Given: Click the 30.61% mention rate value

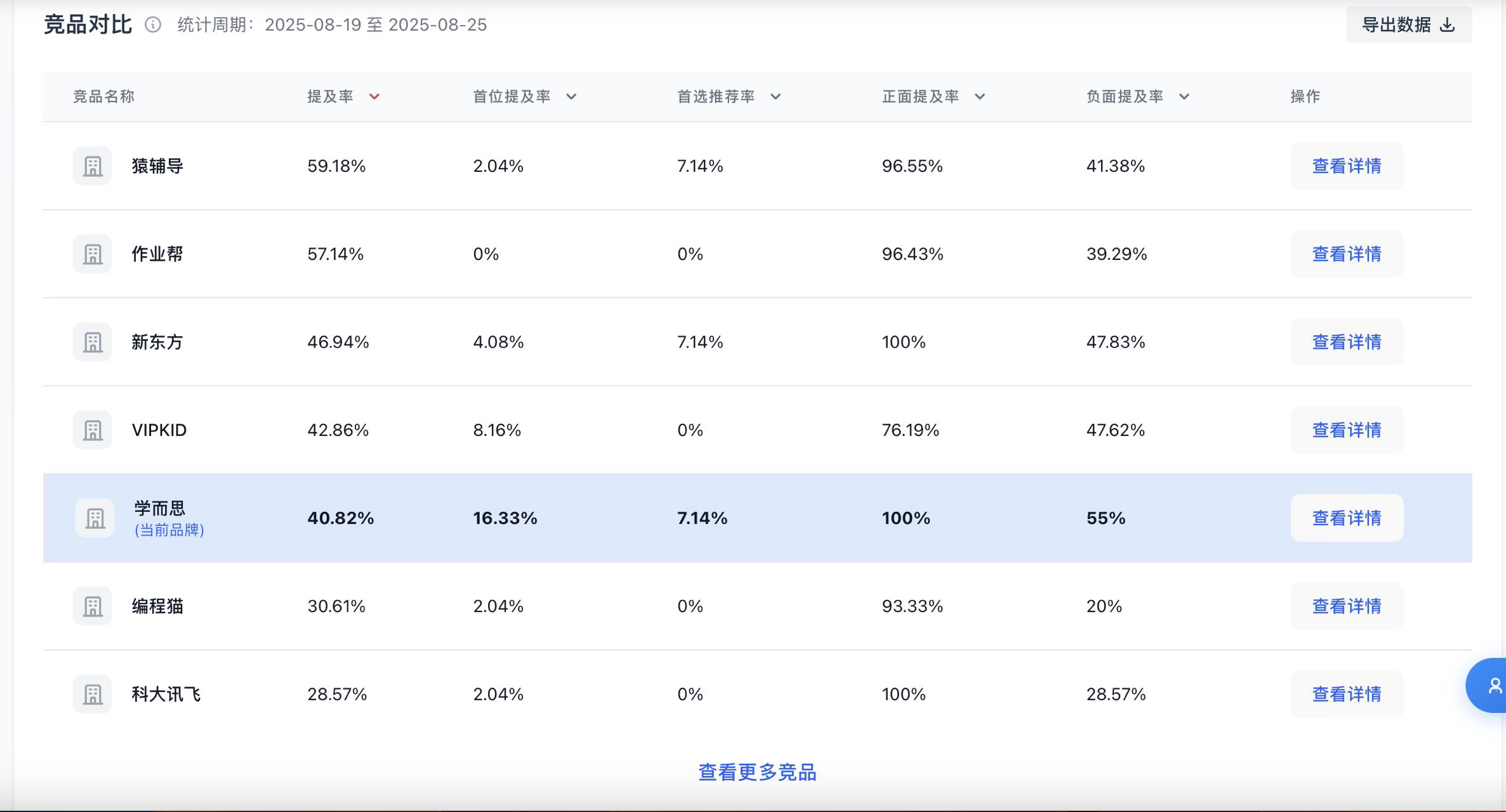Looking at the screenshot, I should (336, 606).
